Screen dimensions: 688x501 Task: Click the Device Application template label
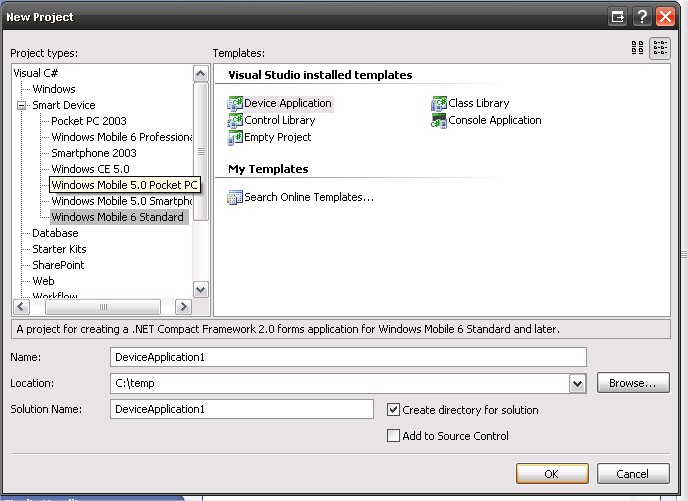(288, 104)
